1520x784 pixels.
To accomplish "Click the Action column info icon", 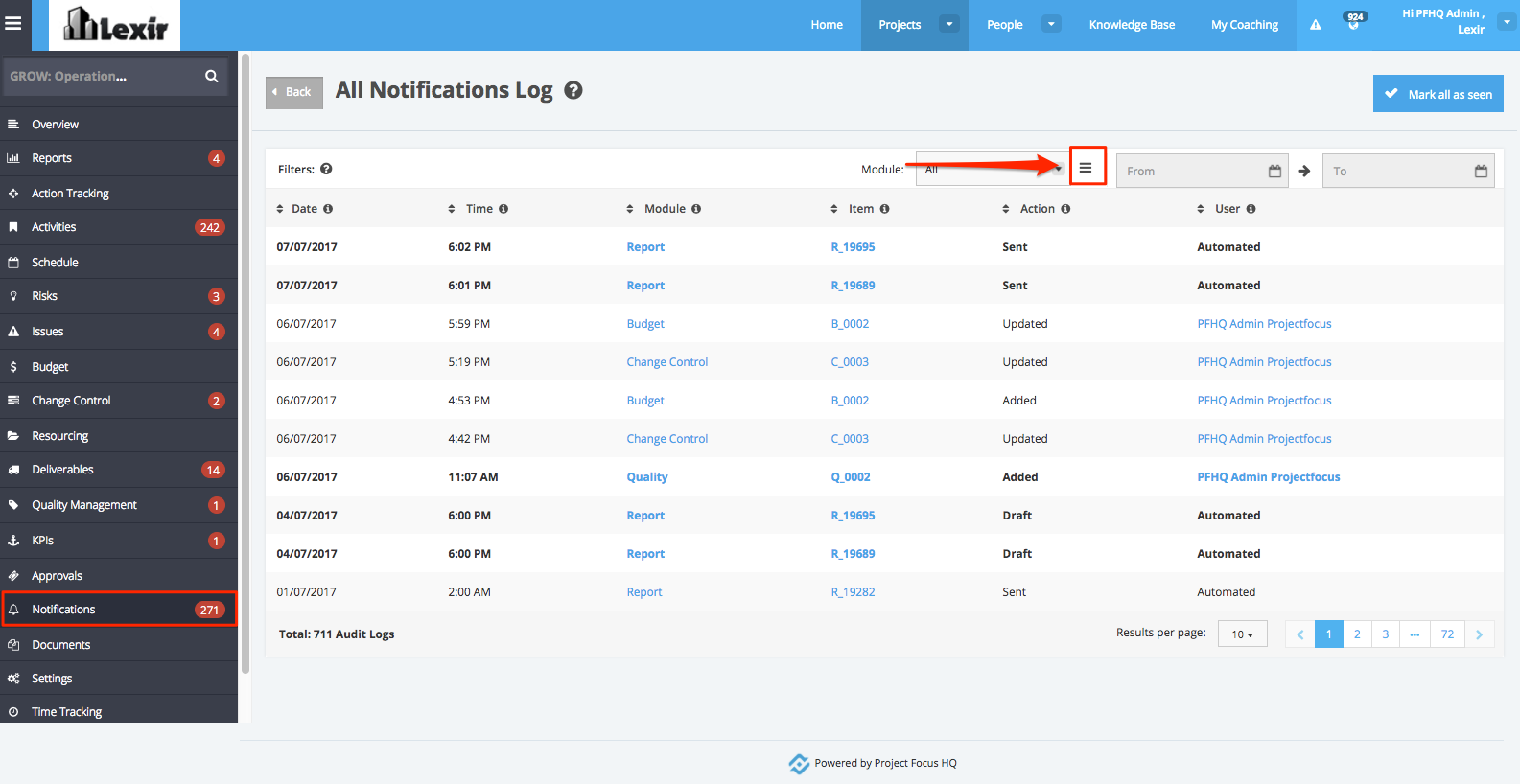I will (x=1065, y=209).
